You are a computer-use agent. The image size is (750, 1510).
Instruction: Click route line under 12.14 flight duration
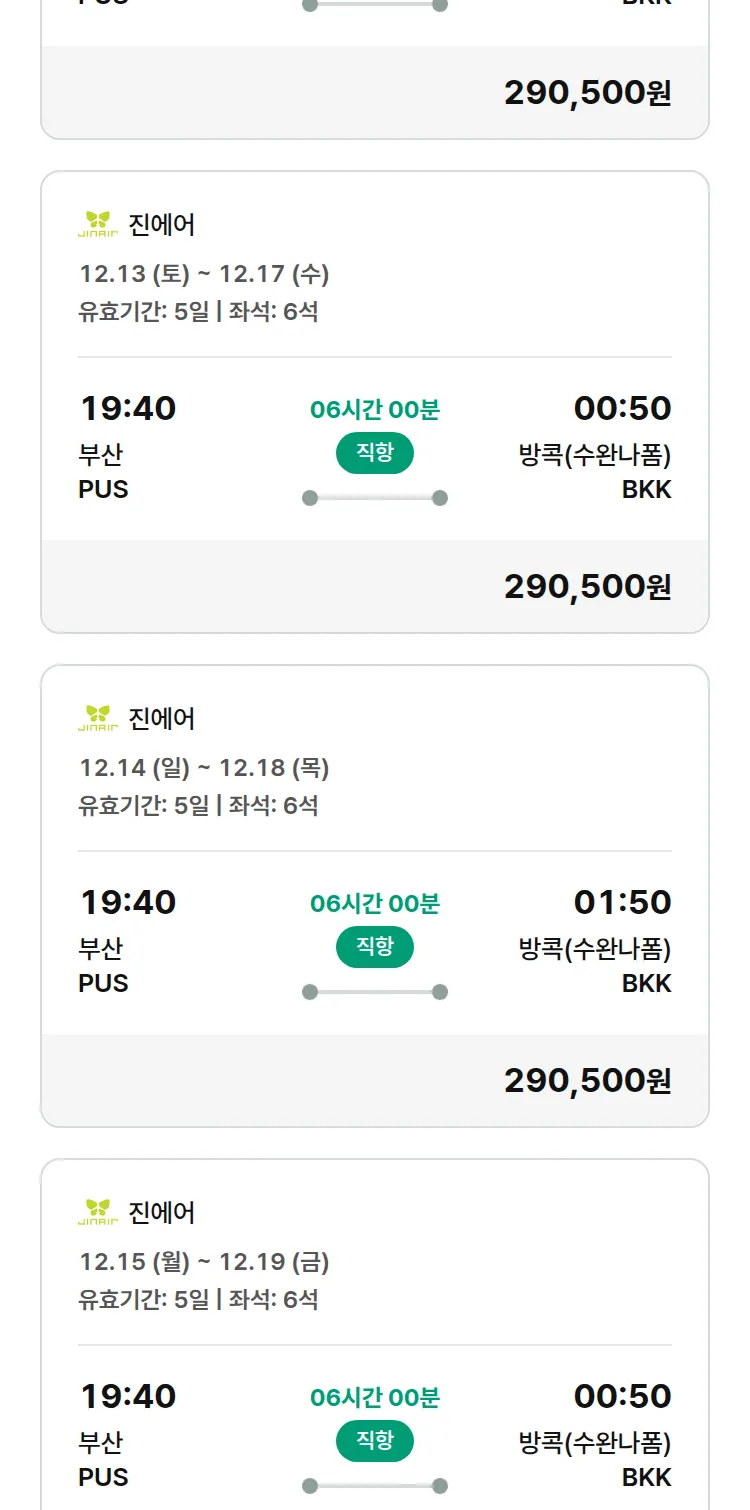374,992
